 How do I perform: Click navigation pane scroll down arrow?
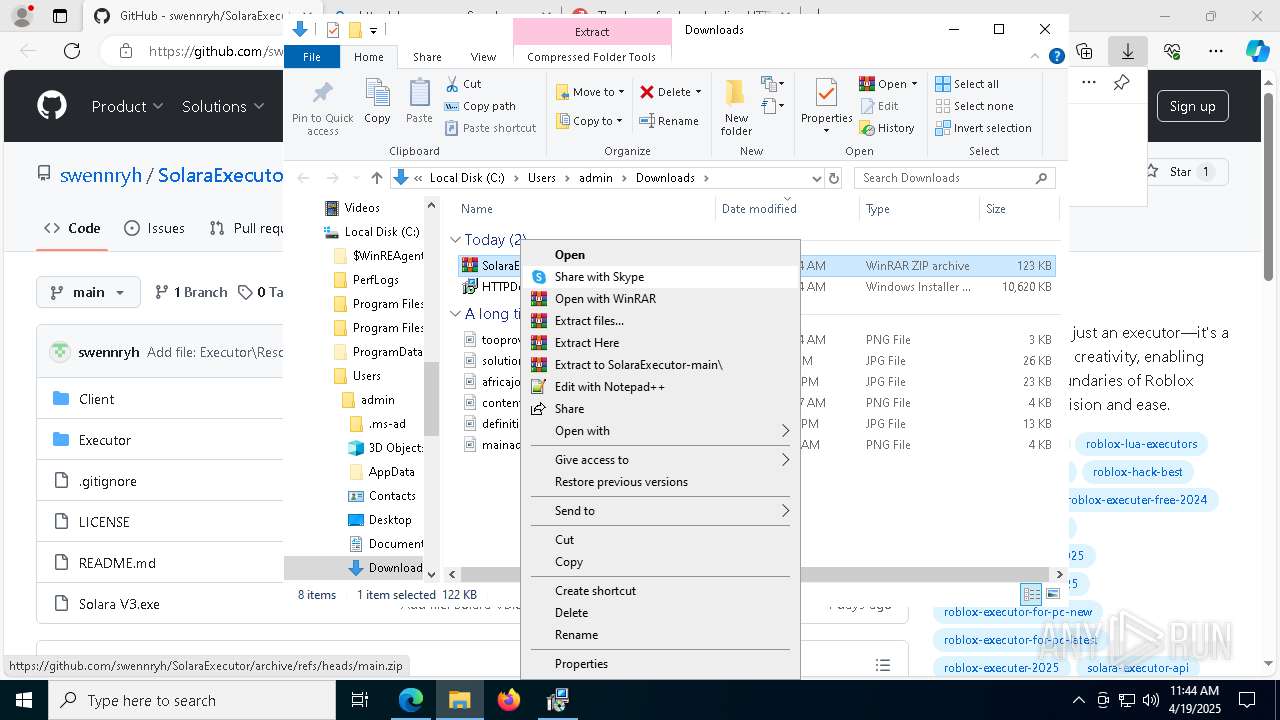click(431, 574)
